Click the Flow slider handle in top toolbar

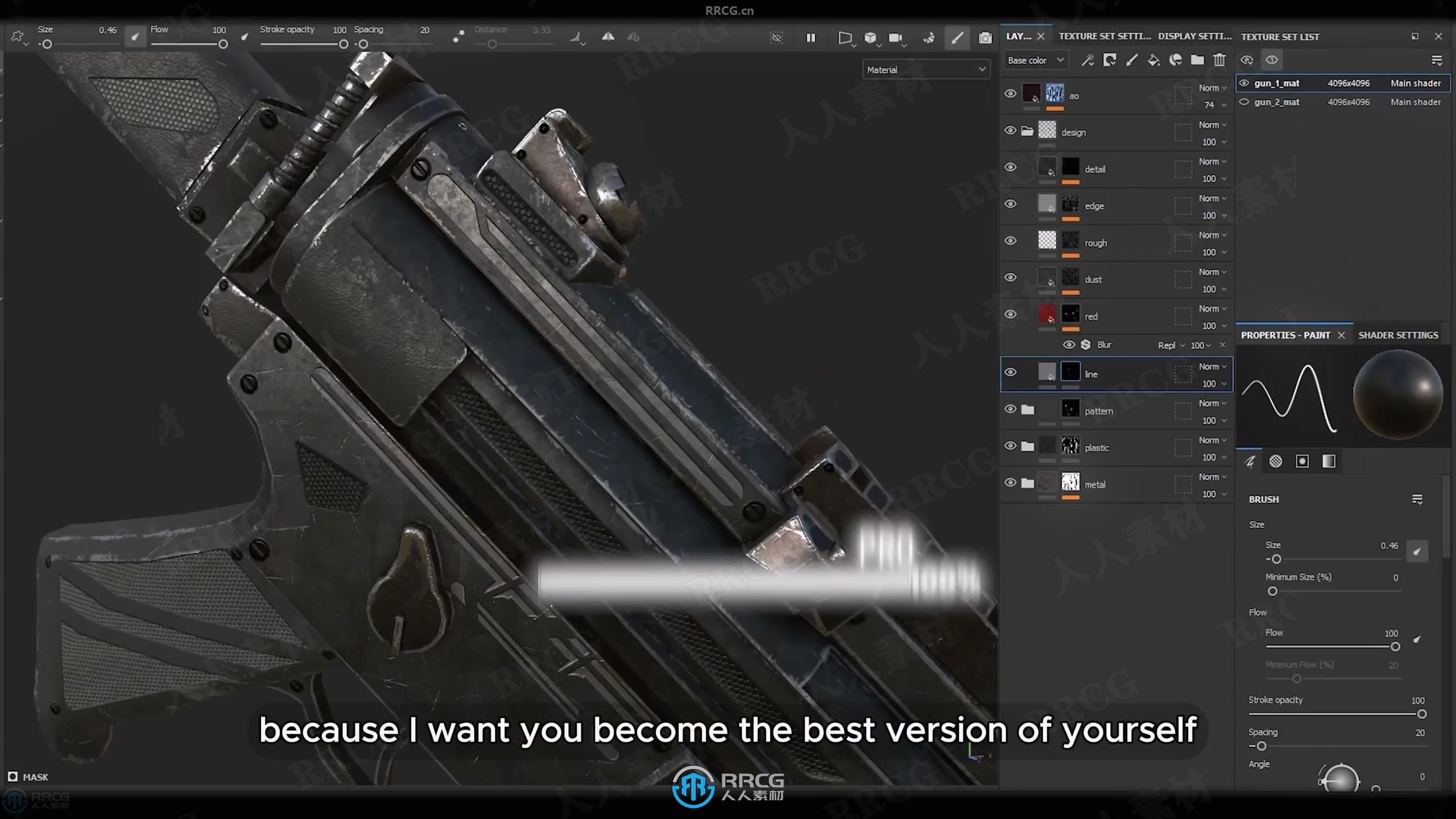point(223,44)
